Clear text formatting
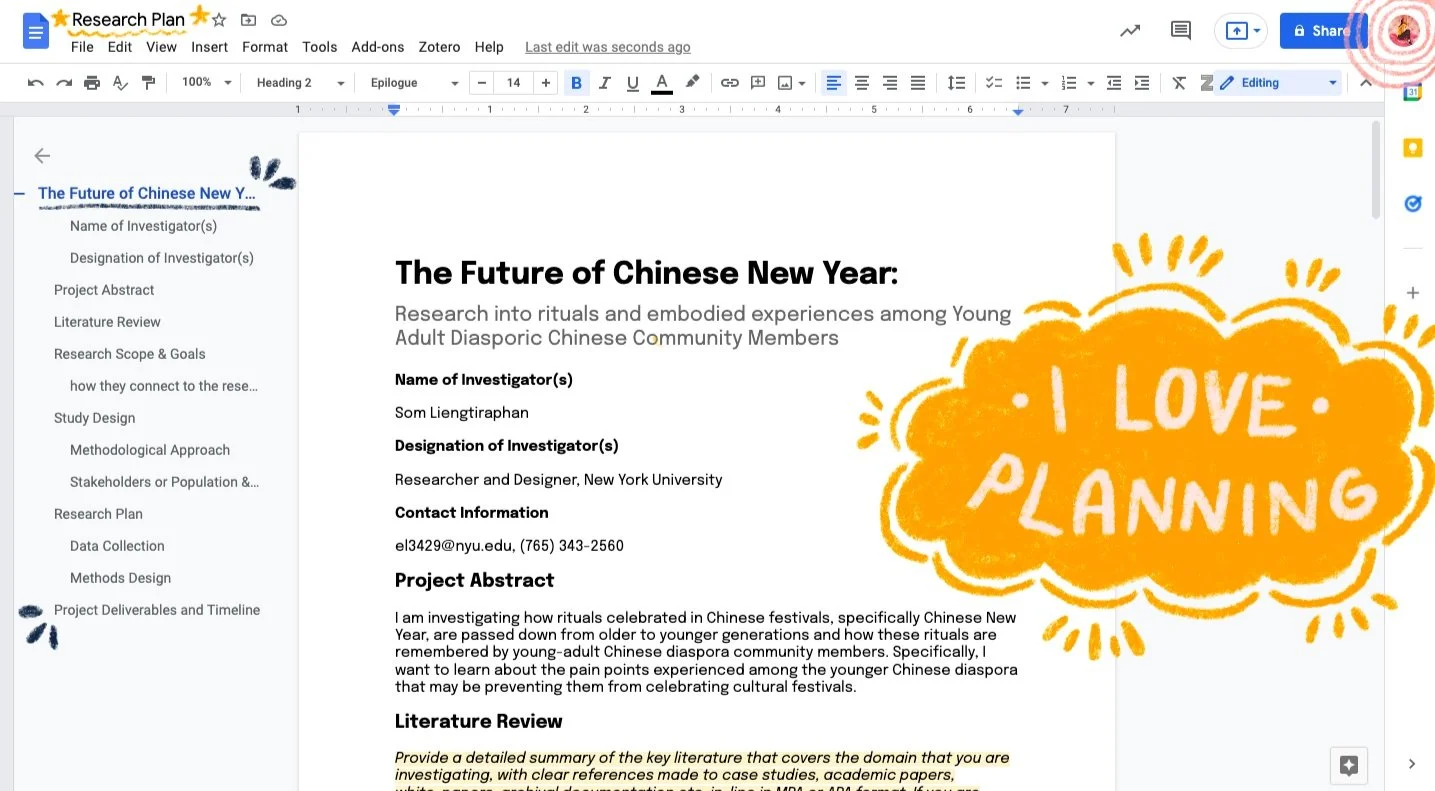This screenshot has width=1435, height=791. pos(1179,83)
